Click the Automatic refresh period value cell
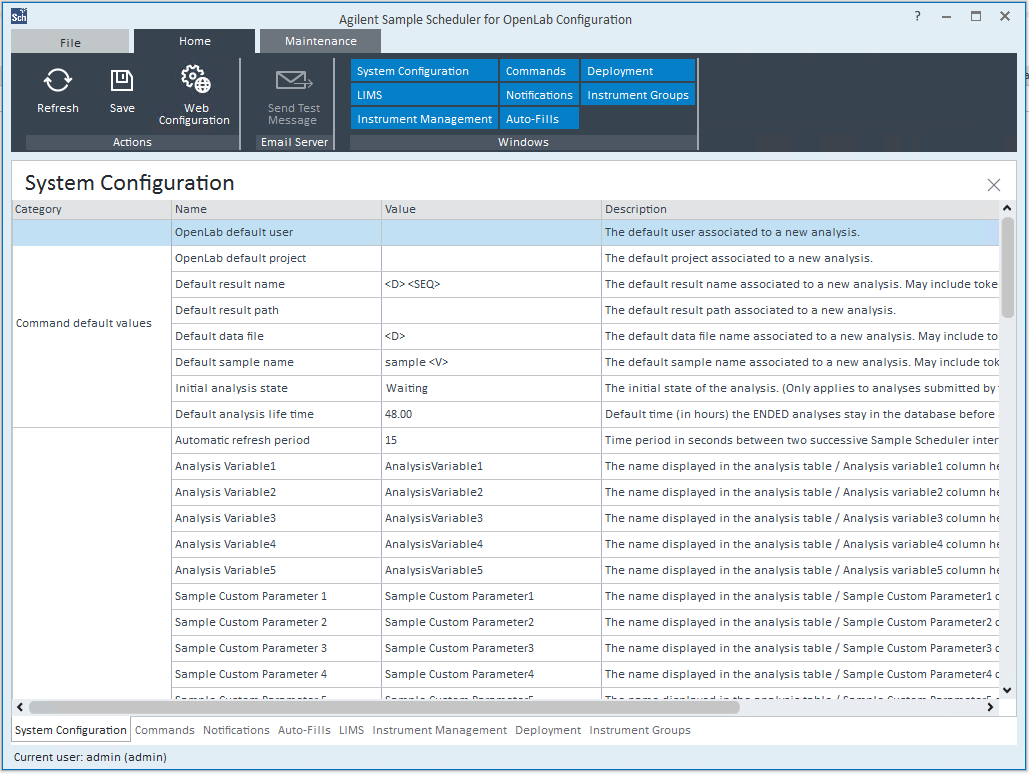 pos(491,440)
